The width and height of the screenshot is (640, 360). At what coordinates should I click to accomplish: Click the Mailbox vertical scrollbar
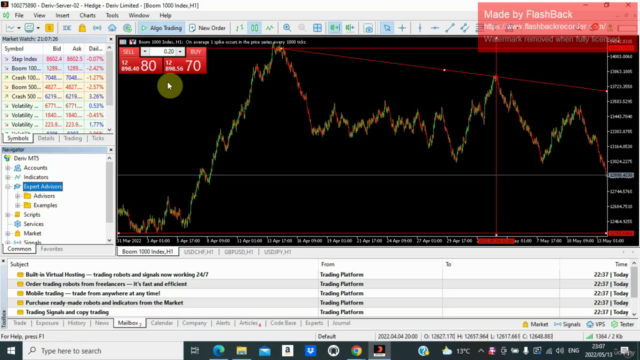click(x=634, y=288)
